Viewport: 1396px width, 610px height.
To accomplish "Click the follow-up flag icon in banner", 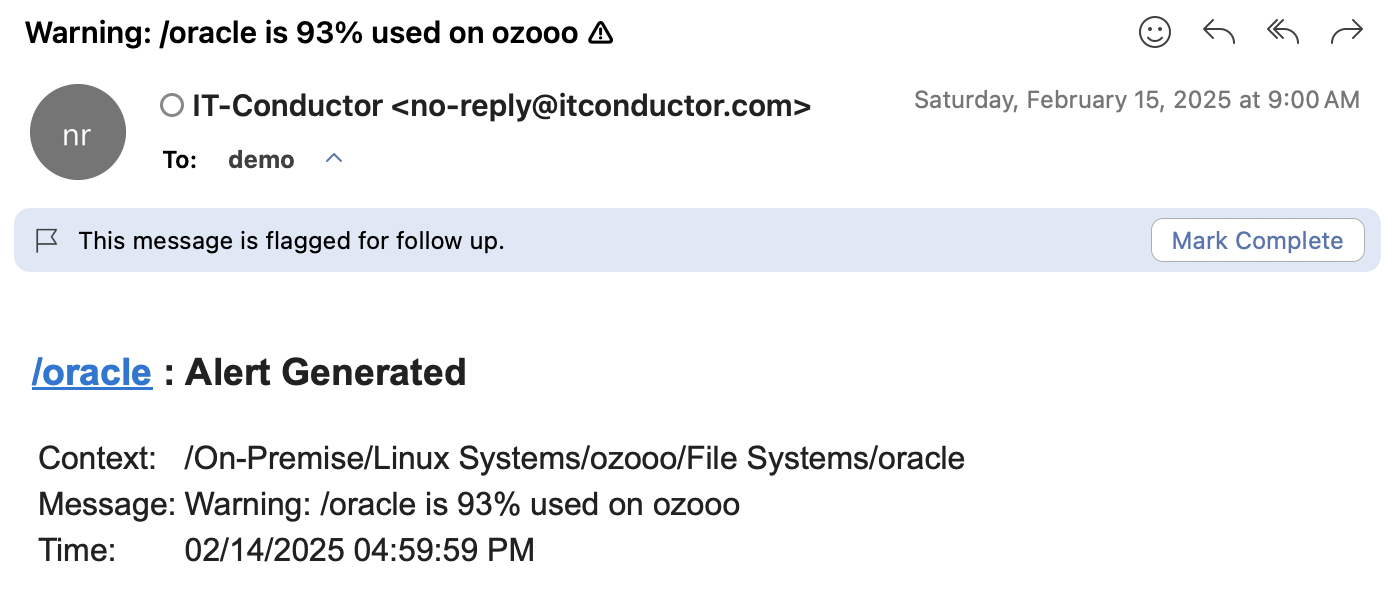I will pyautogui.click(x=46, y=241).
